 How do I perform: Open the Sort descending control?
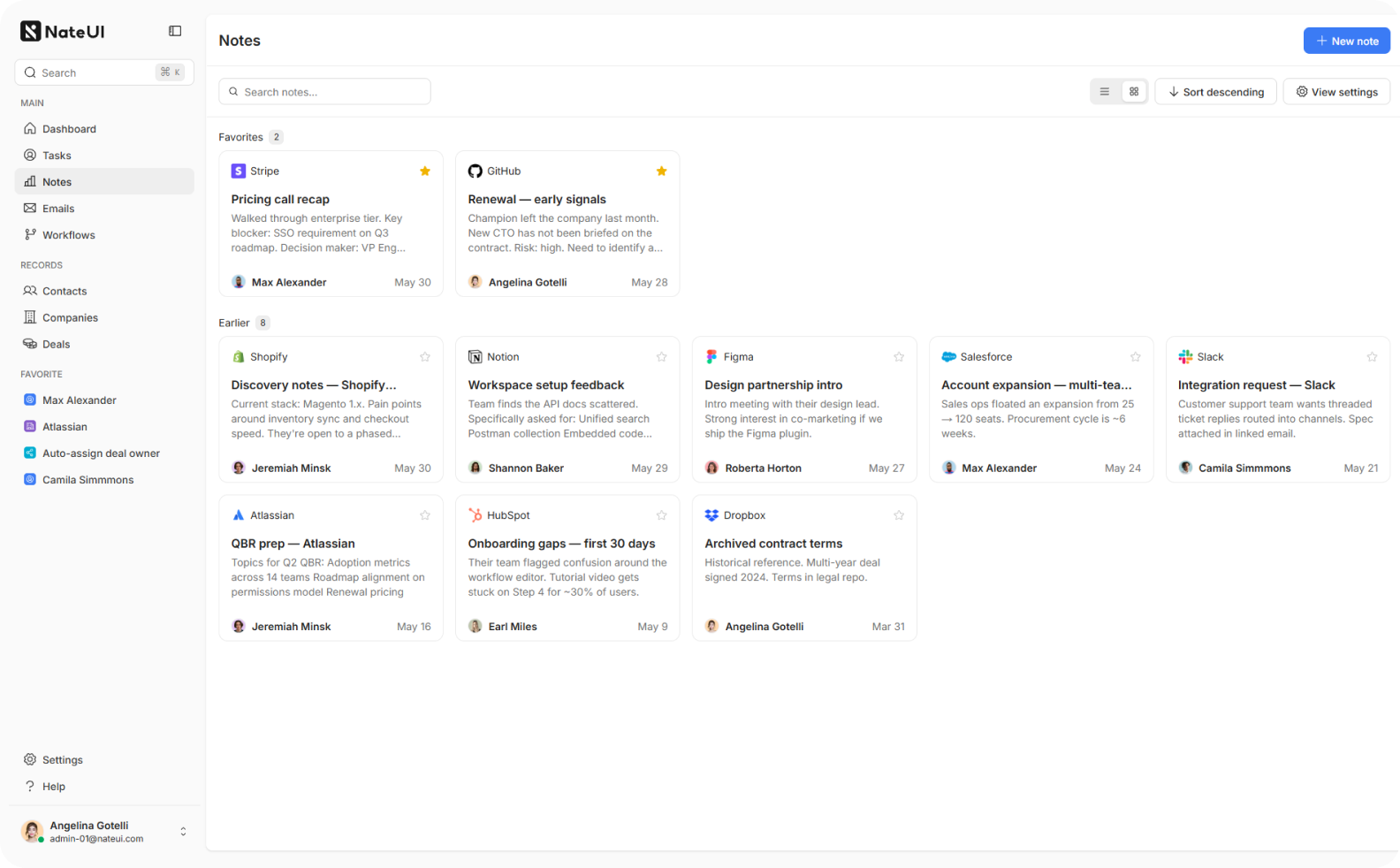(x=1216, y=92)
